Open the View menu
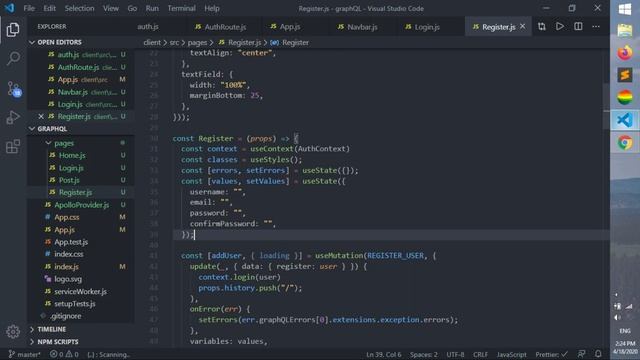 [x=111, y=8]
